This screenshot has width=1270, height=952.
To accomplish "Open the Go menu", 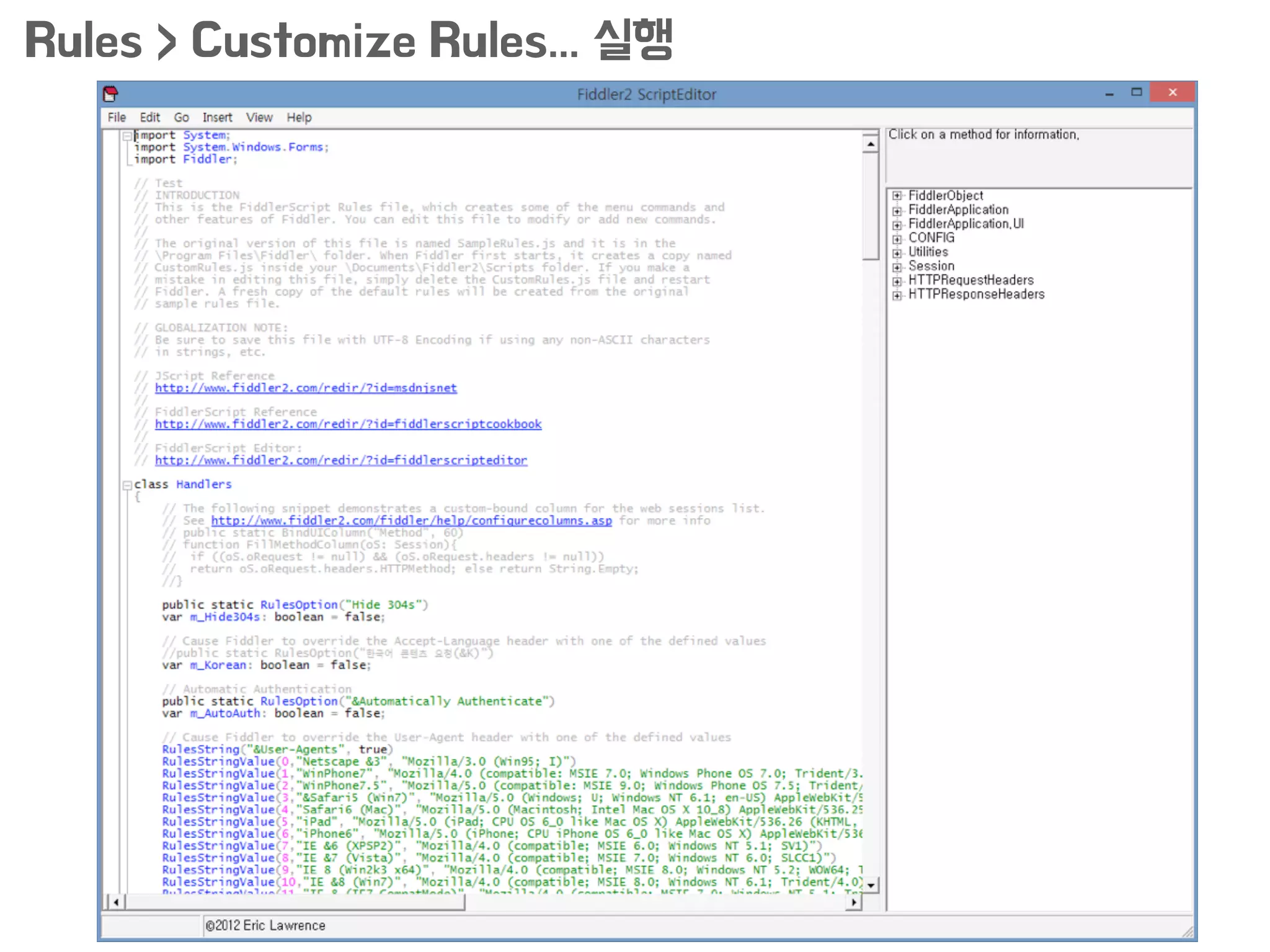I will coord(181,118).
